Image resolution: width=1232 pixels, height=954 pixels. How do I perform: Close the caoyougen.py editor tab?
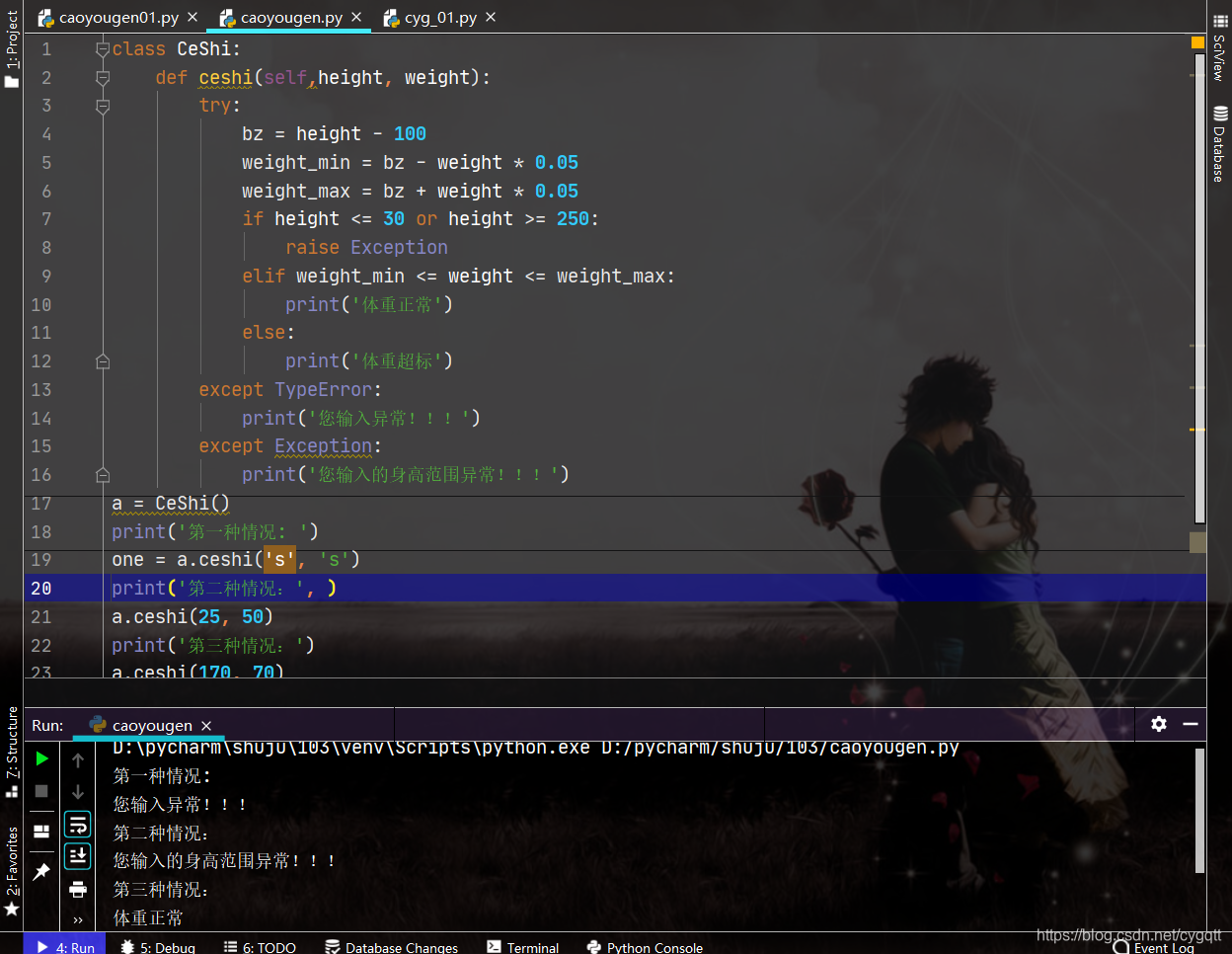click(x=356, y=18)
